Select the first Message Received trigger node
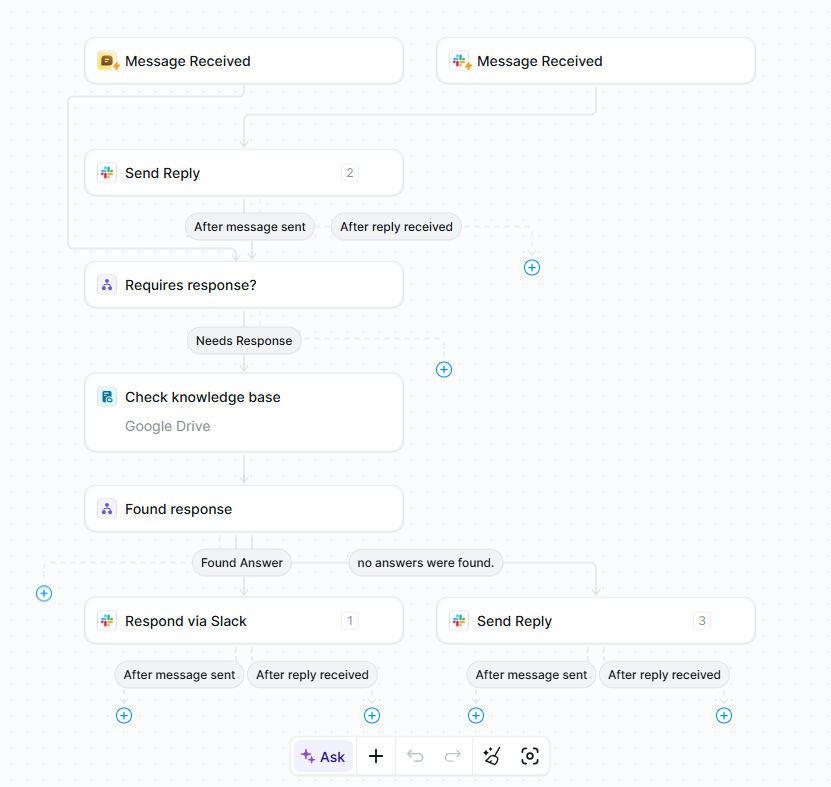 (x=244, y=61)
